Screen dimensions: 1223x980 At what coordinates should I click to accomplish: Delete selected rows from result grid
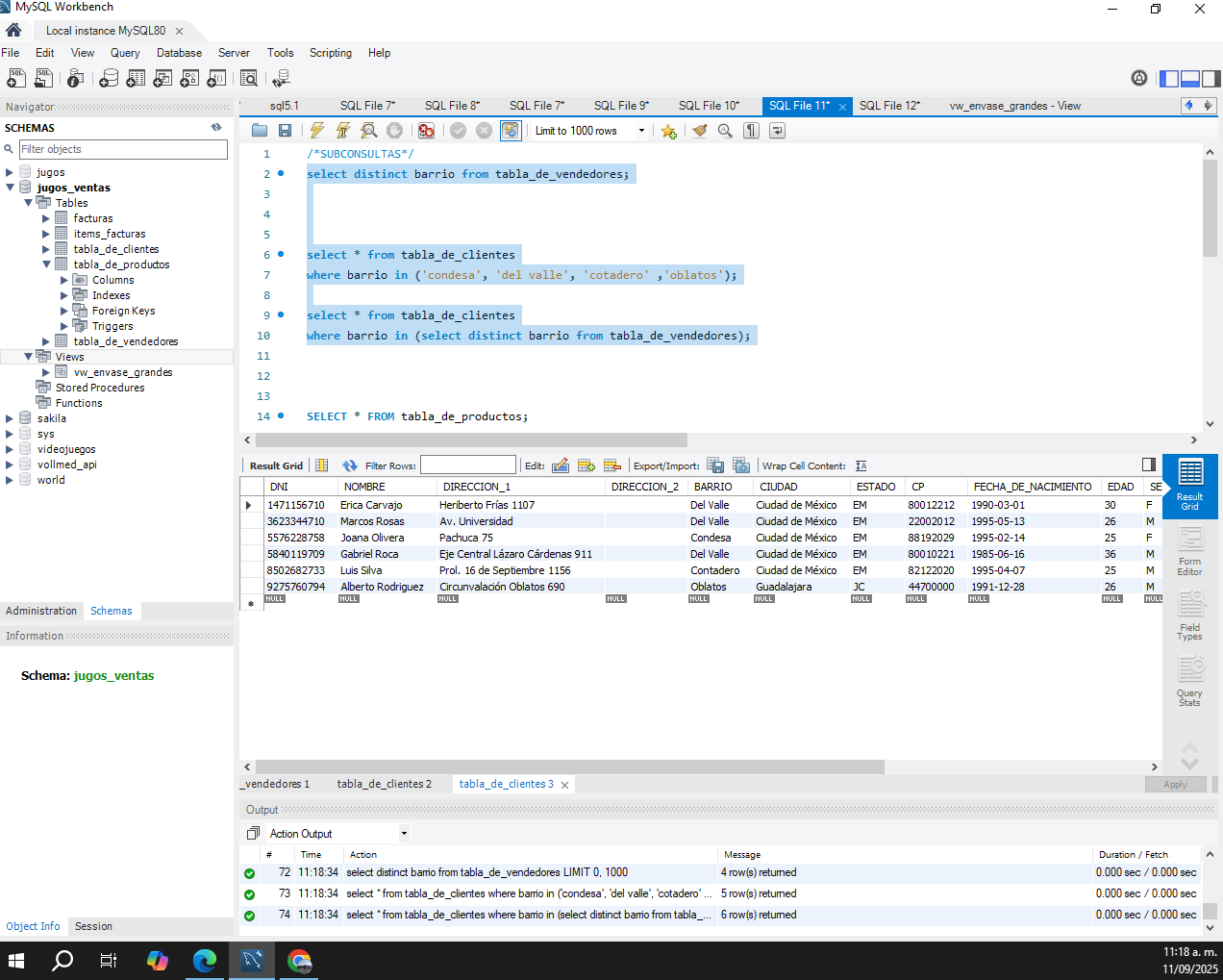coord(612,465)
